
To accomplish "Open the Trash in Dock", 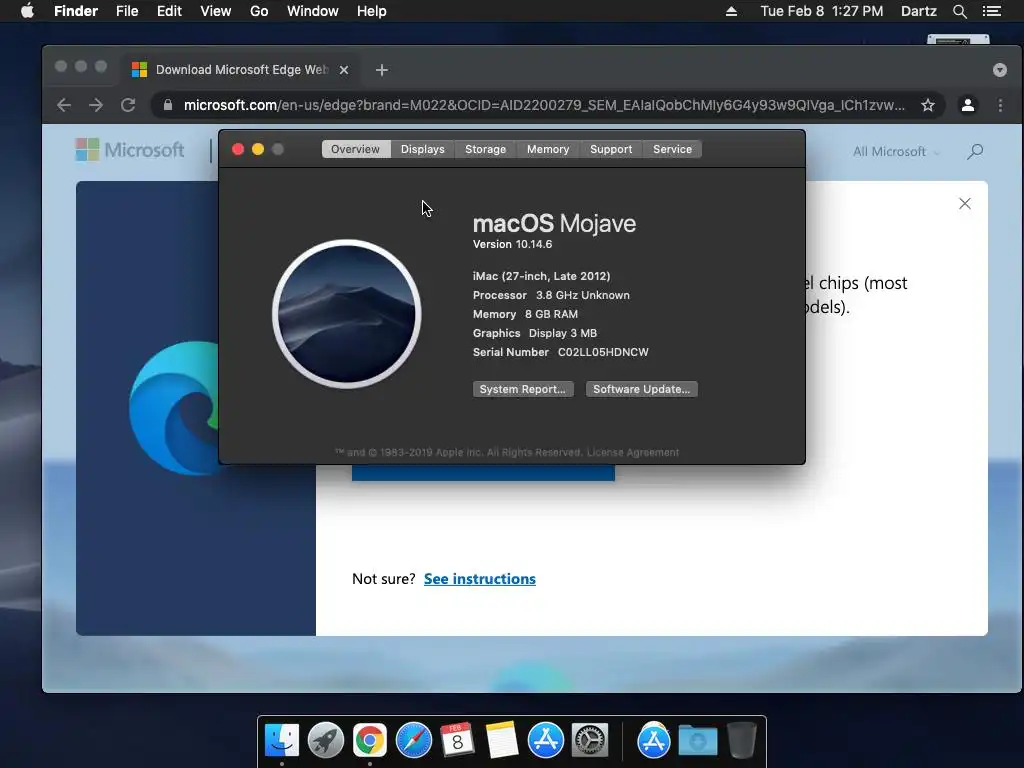I will point(742,740).
